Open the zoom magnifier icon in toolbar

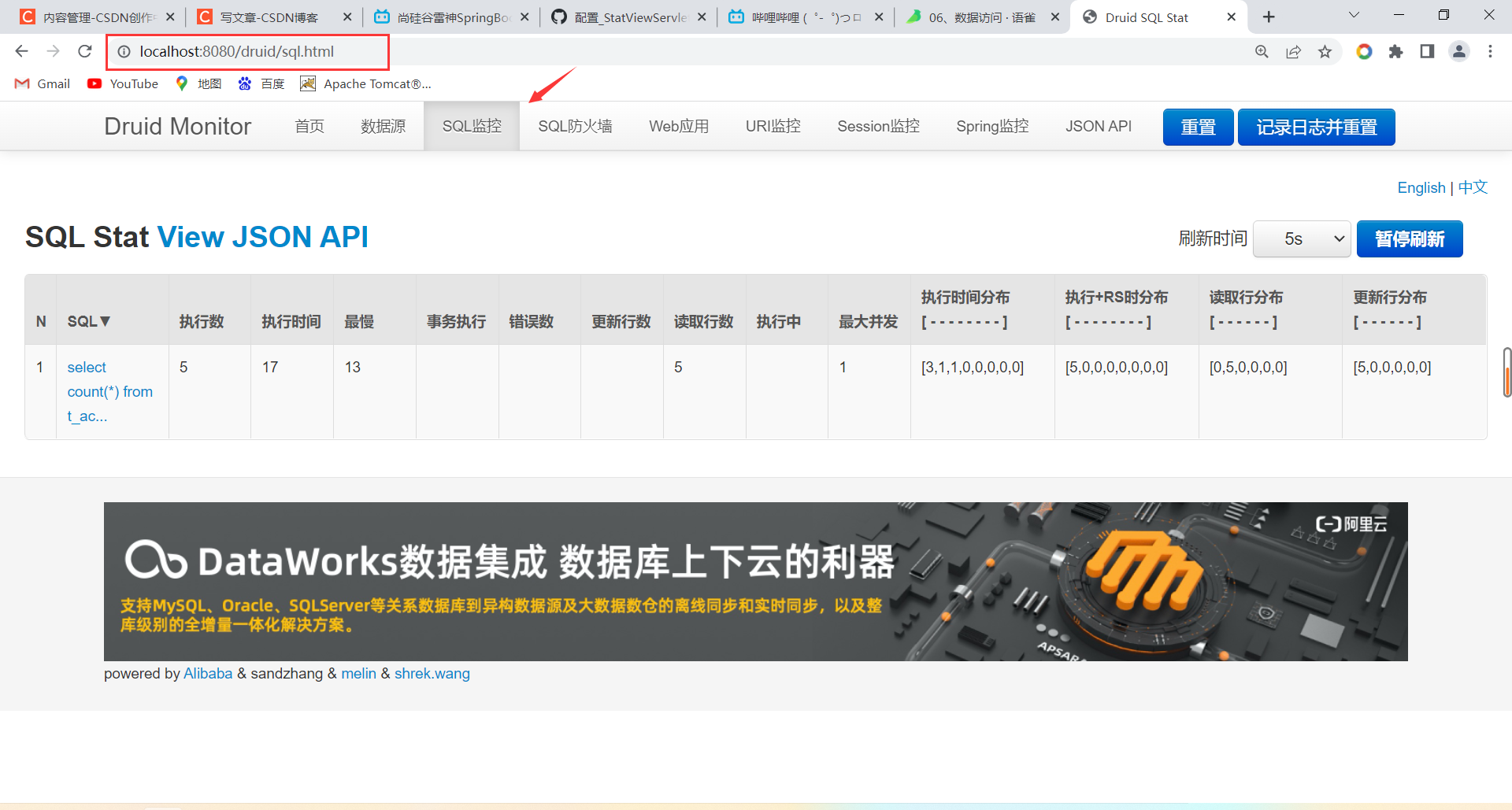point(1262,51)
